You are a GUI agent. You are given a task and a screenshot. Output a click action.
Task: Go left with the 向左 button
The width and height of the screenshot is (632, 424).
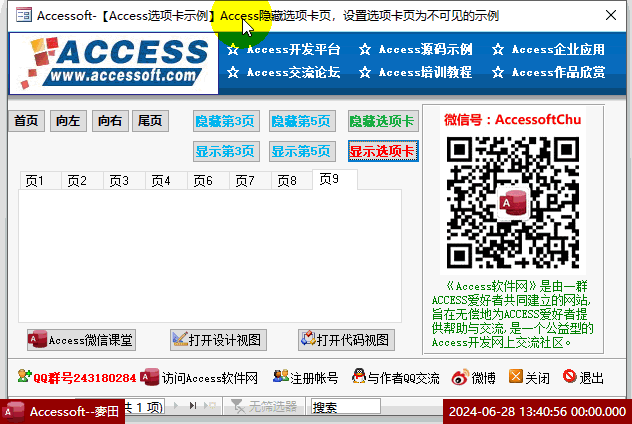68,121
